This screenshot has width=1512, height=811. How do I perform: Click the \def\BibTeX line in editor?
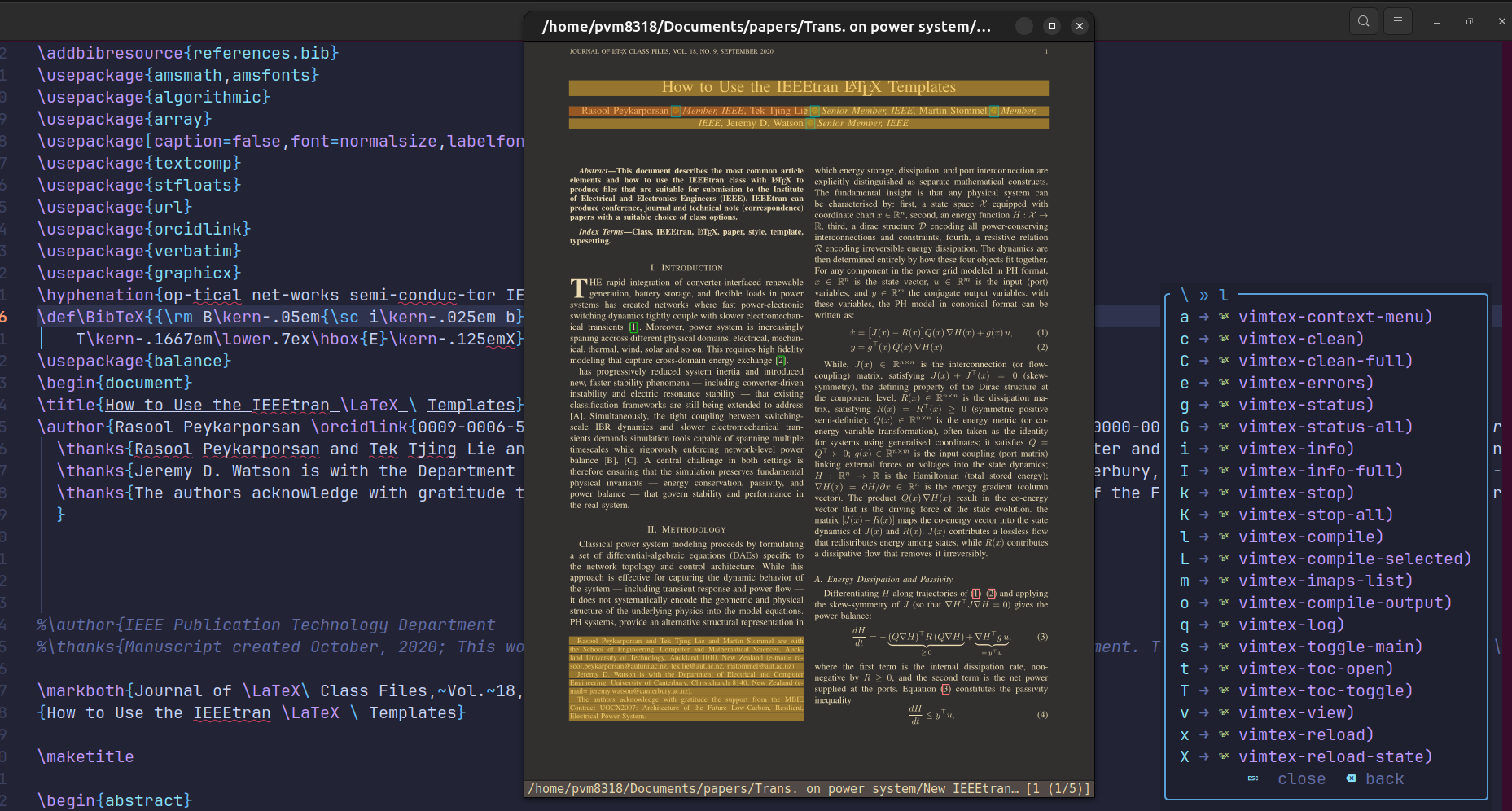pyautogui.click(x=280, y=317)
